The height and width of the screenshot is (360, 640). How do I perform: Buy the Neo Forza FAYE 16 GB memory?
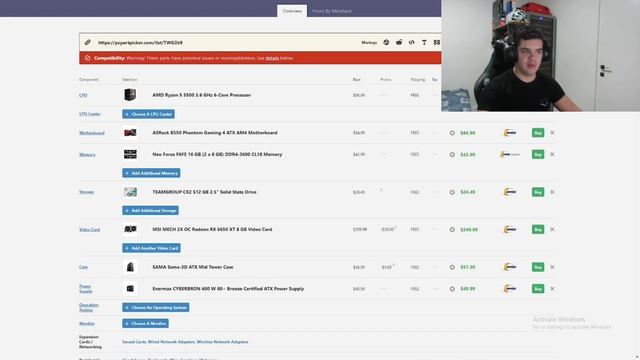tap(538, 154)
